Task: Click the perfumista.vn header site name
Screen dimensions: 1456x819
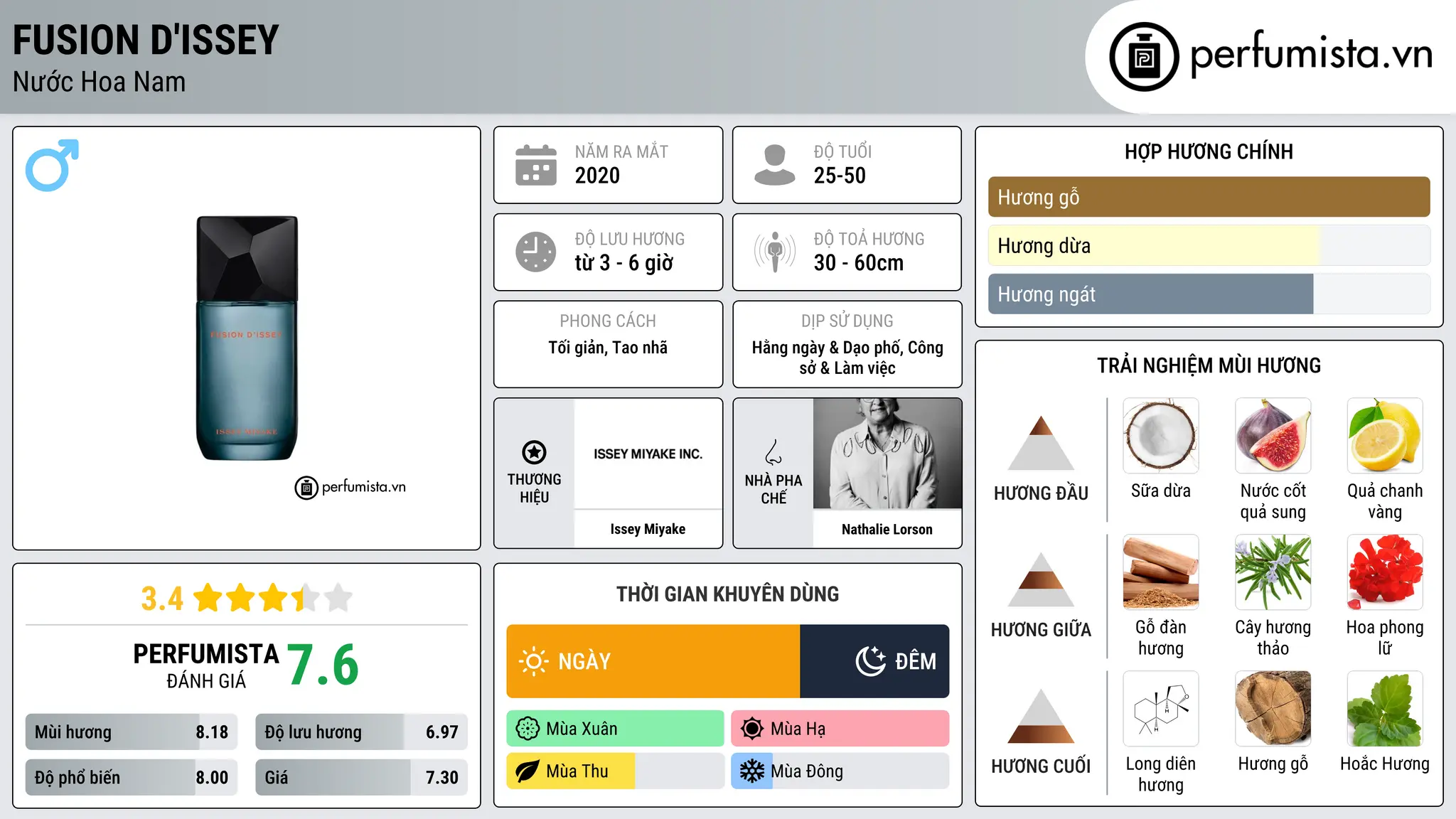Action: click(1311, 54)
